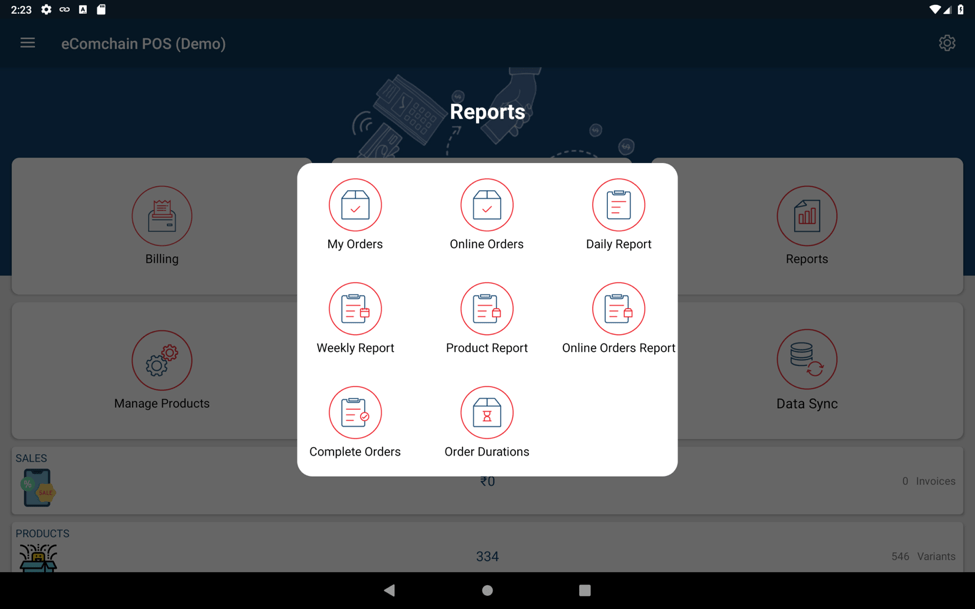Click the Billing label text
Image resolution: width=975 pixels, height=609 pixels.
[162, 259]
